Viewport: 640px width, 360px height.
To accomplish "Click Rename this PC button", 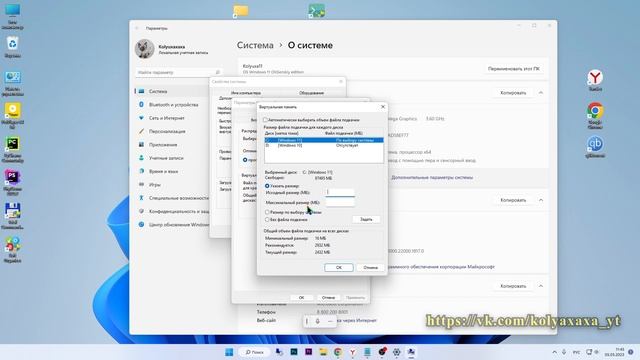I will click(513, 69).
